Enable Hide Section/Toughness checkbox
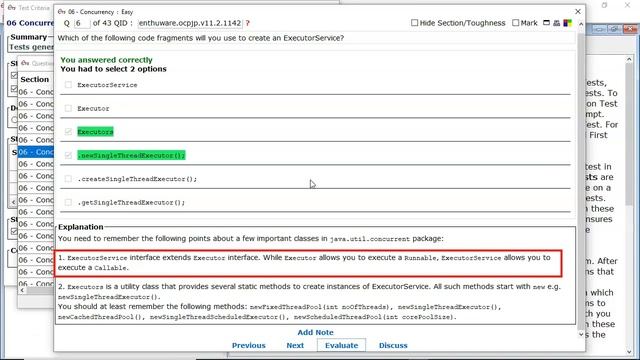 (414, 23)
